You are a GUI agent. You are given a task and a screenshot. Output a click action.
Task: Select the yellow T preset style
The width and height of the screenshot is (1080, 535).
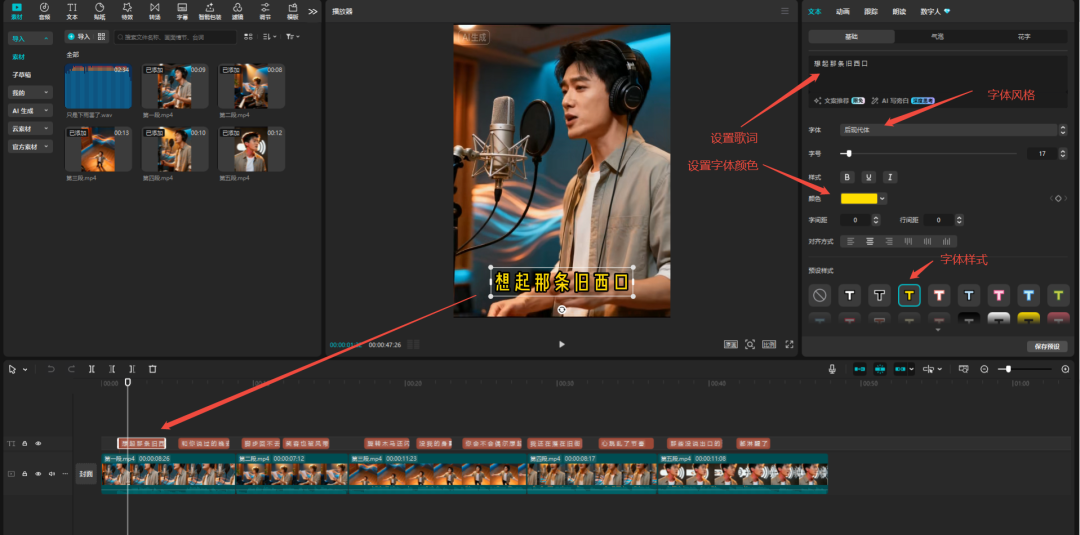(909, 295)
